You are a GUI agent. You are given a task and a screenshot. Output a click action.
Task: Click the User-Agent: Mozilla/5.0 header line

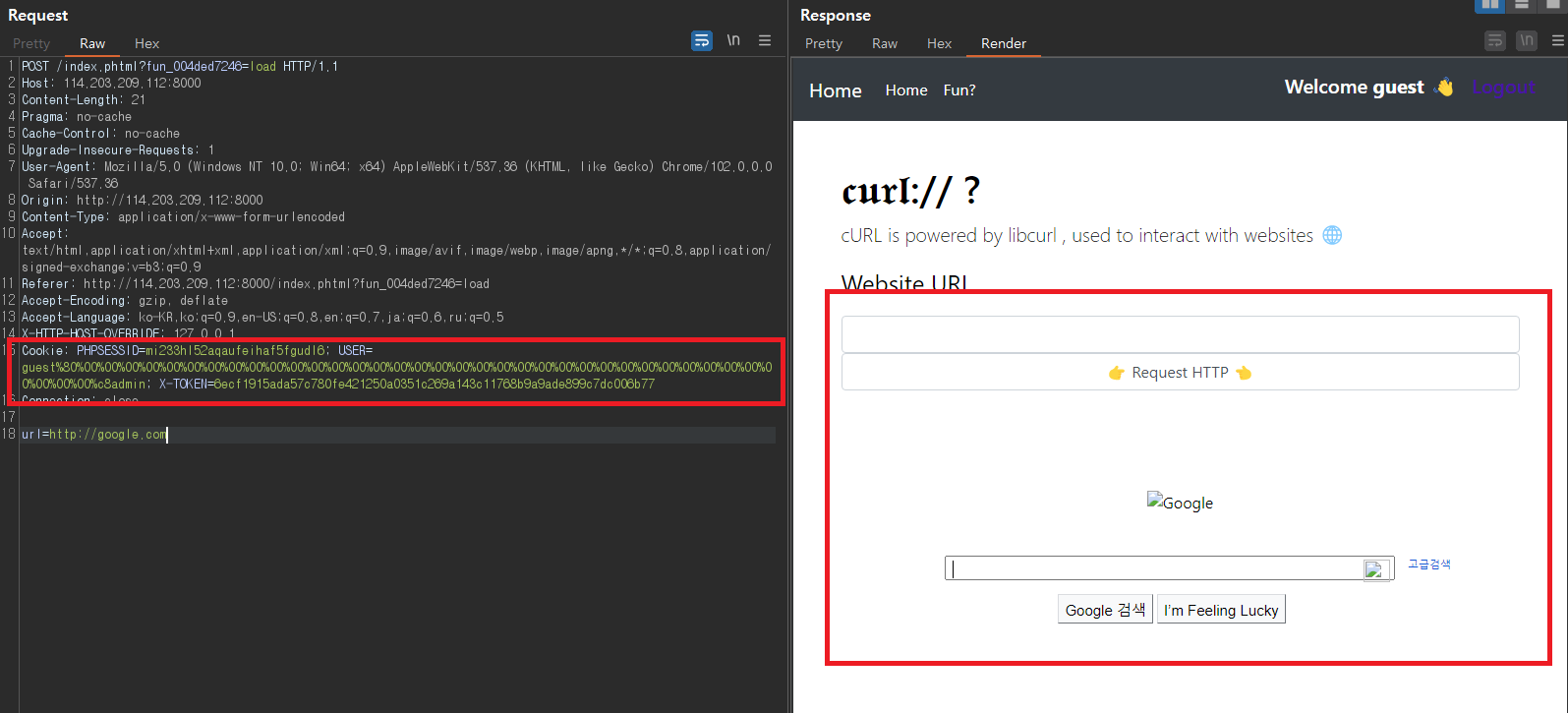397,174
